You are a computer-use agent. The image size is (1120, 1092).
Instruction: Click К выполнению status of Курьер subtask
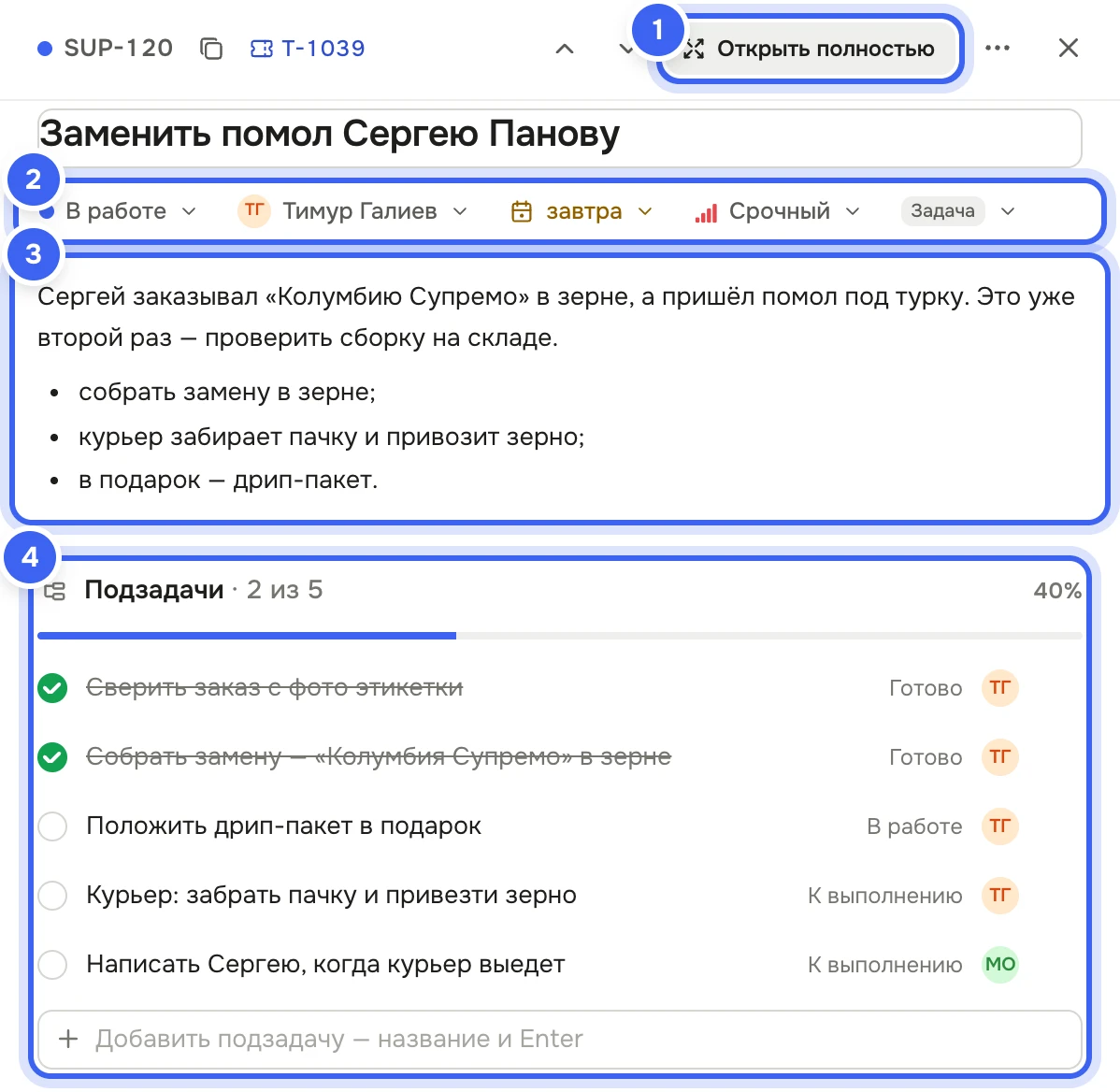[x=885, y=896]
